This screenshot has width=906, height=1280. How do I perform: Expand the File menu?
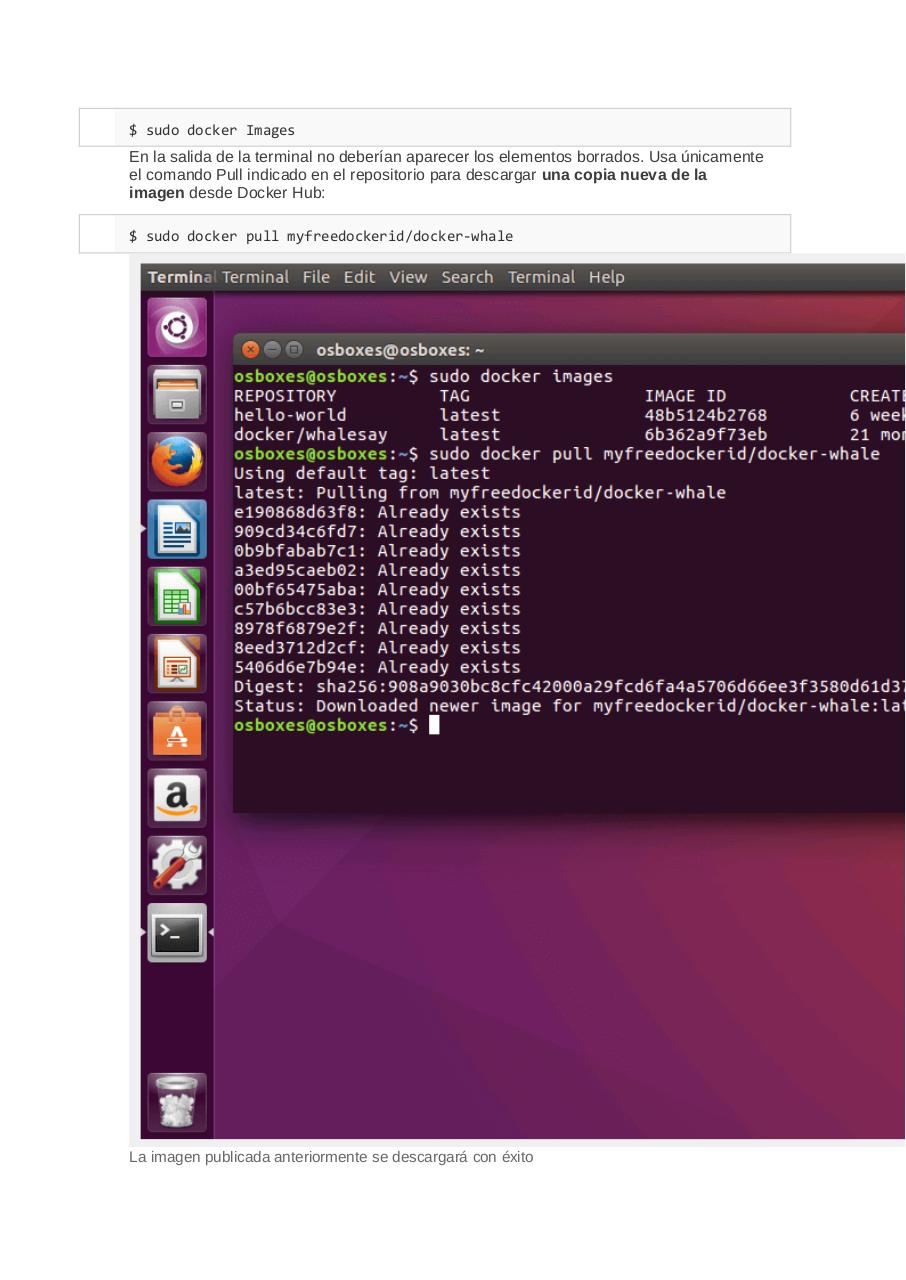pyautogui.click(x=316, y=277)
